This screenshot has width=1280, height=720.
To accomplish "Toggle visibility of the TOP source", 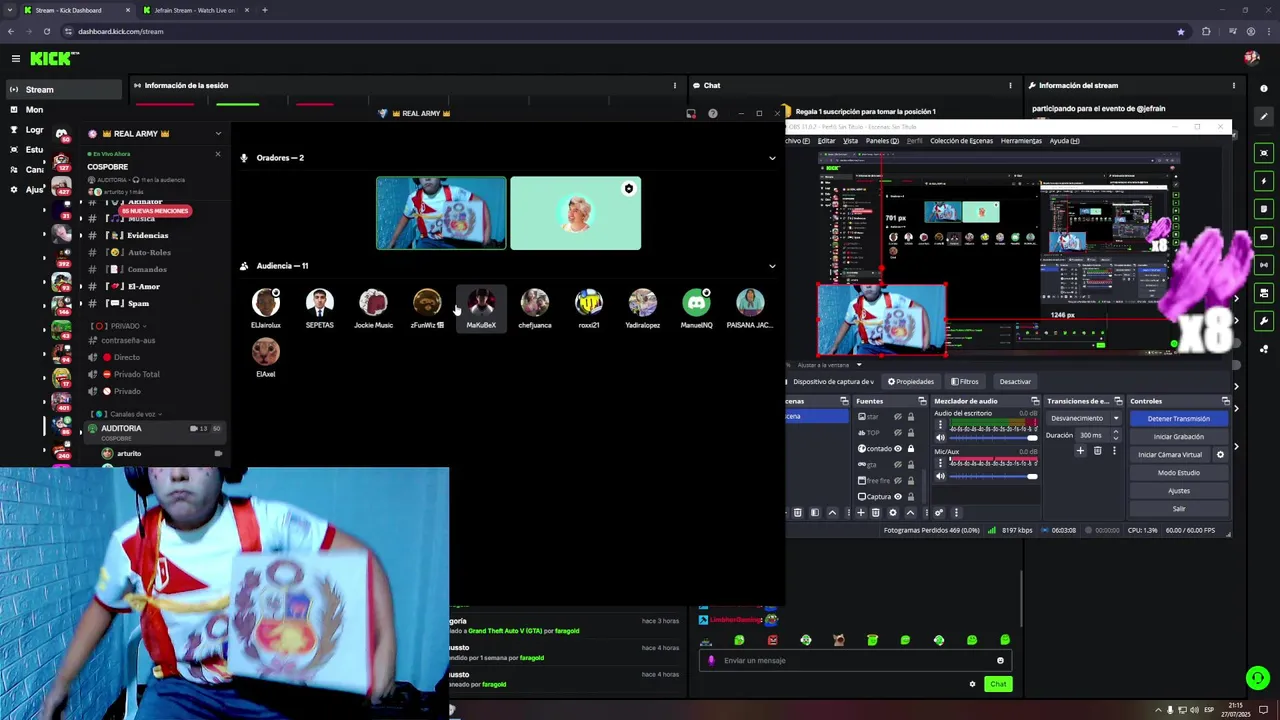I will point(898,432).
